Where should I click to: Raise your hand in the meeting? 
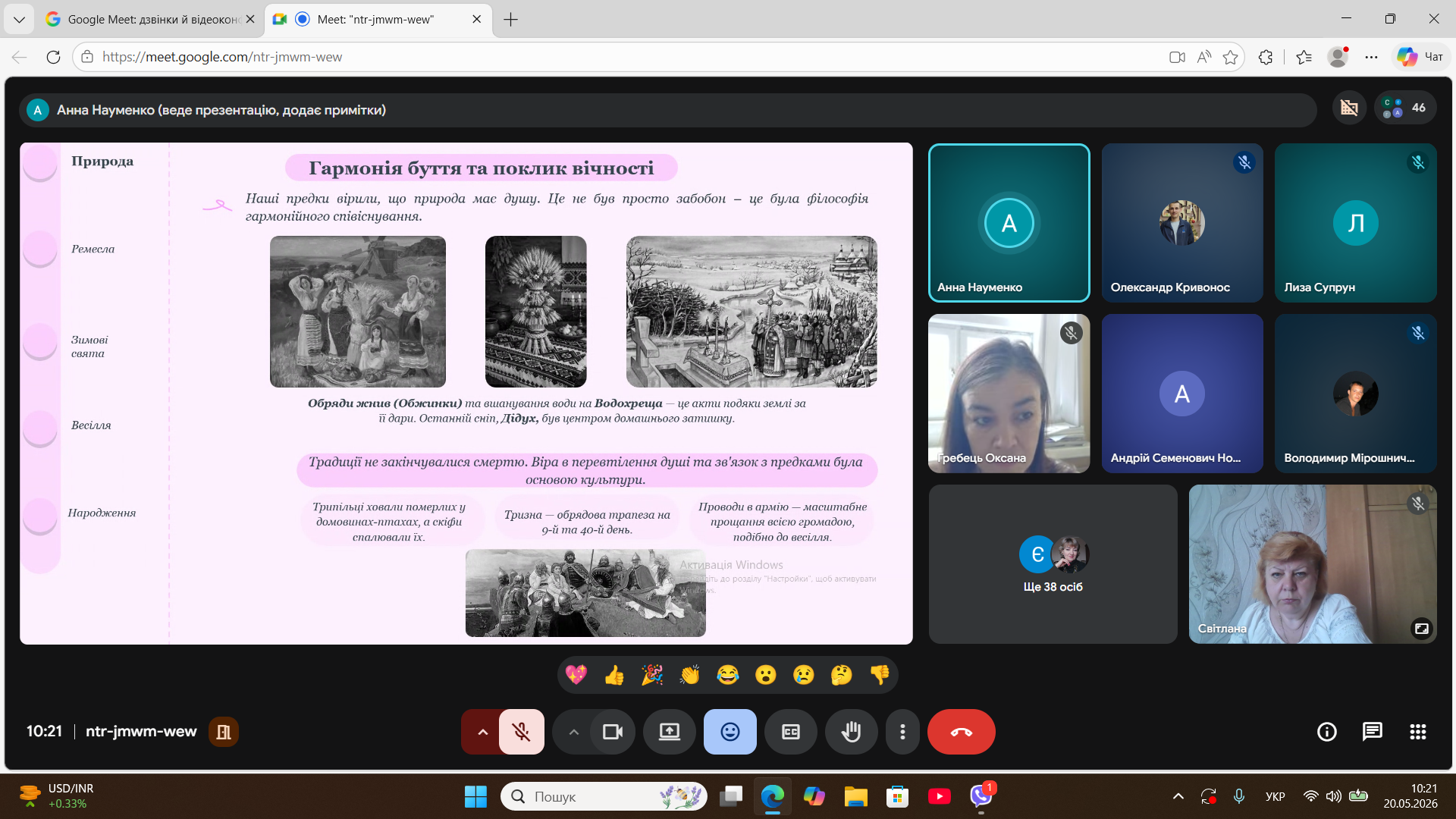pyautogui.click(x=852, y=732)
